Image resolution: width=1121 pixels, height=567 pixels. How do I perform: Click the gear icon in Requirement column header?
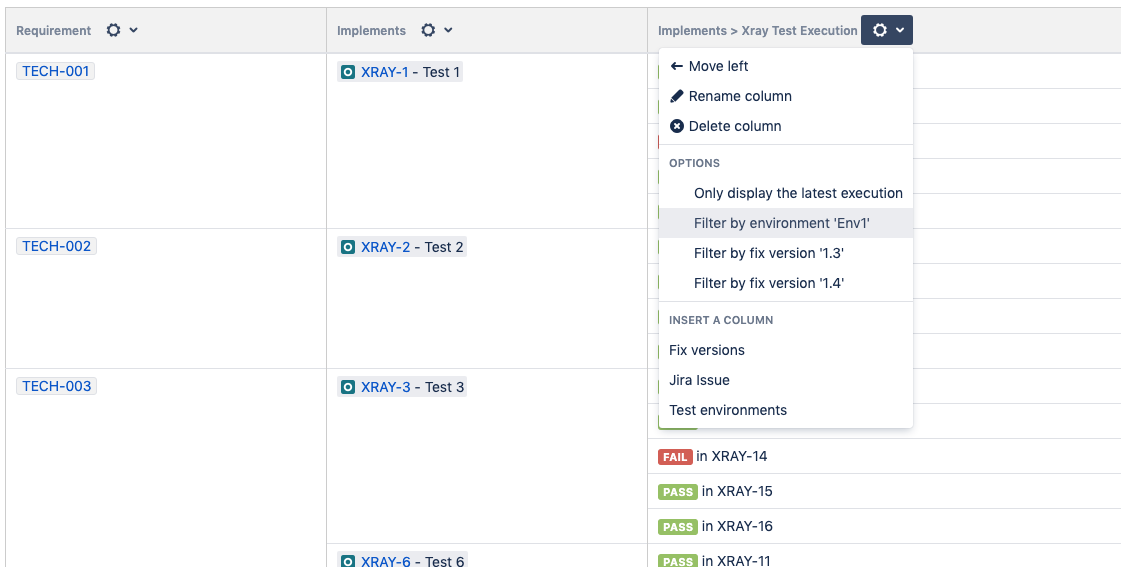[x=113, y=31]
